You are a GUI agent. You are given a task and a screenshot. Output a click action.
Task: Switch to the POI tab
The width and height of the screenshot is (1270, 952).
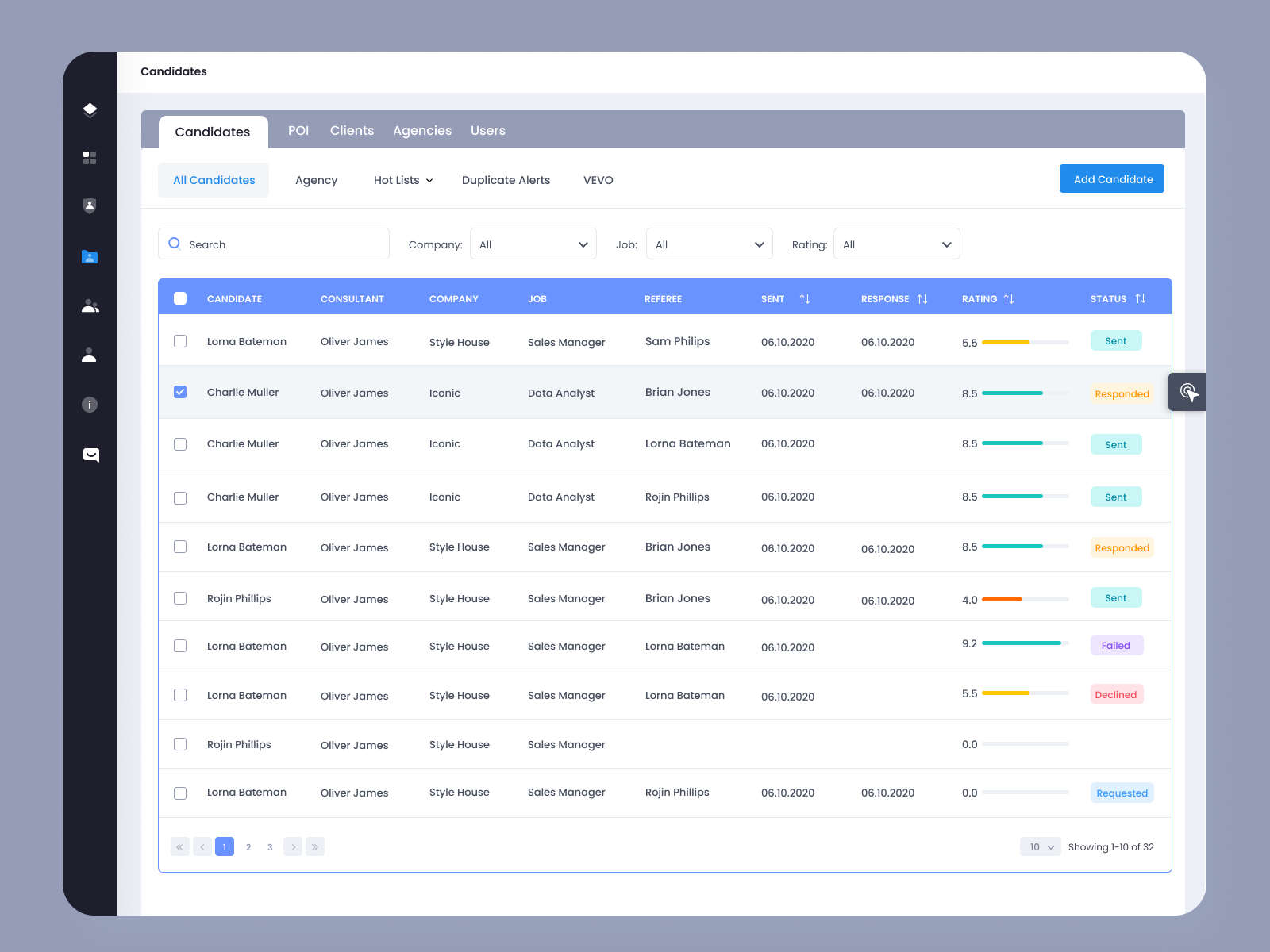tap(298, 130)
